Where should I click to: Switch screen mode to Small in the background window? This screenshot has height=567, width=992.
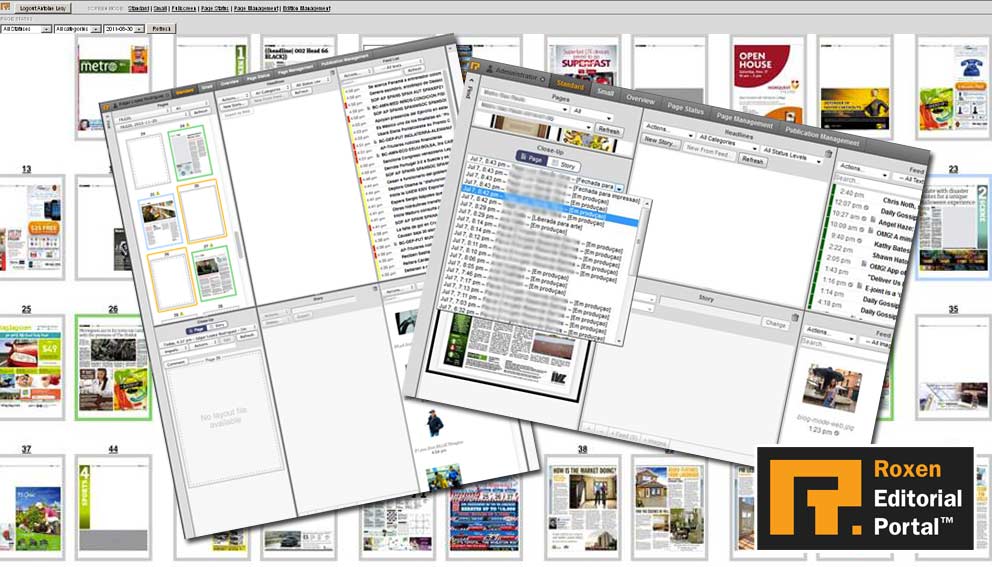pos(161,8)
